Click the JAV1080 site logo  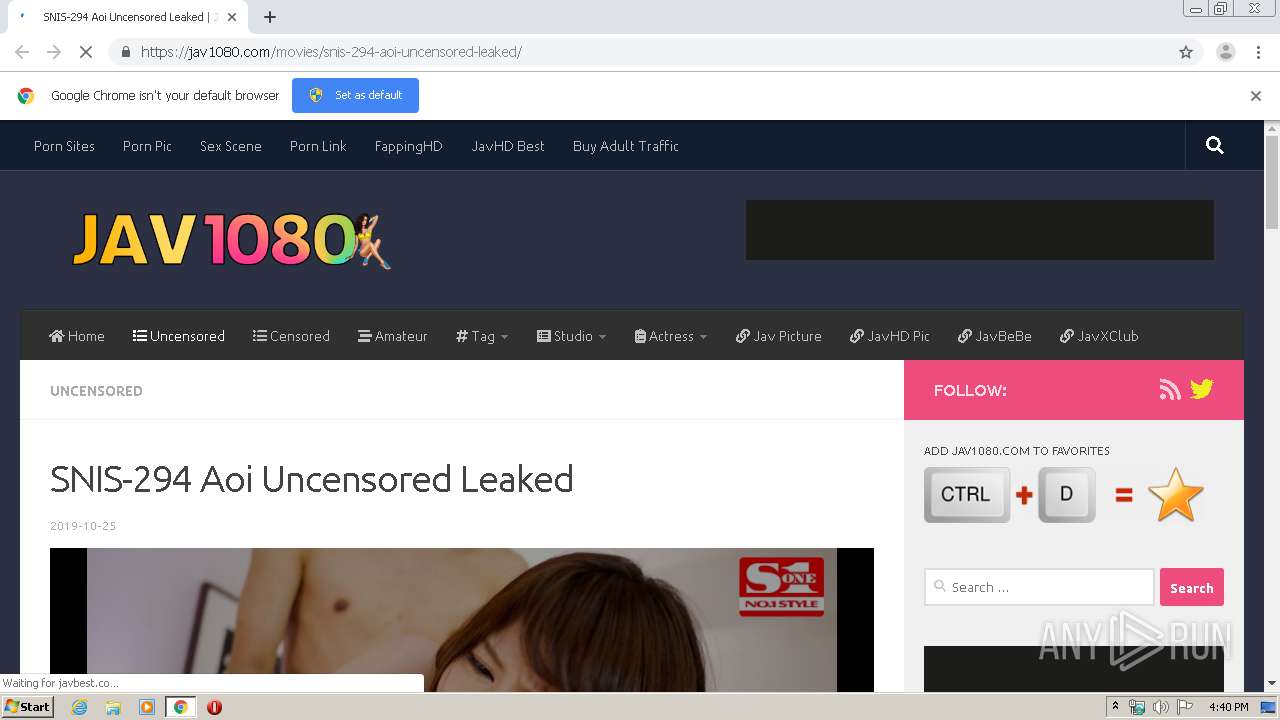coord(232,240)
